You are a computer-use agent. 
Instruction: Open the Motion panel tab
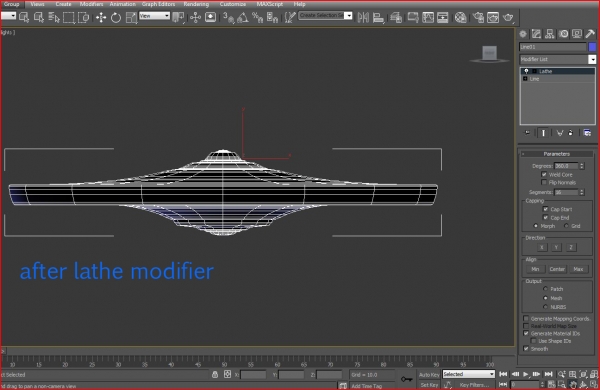[563, 34]
